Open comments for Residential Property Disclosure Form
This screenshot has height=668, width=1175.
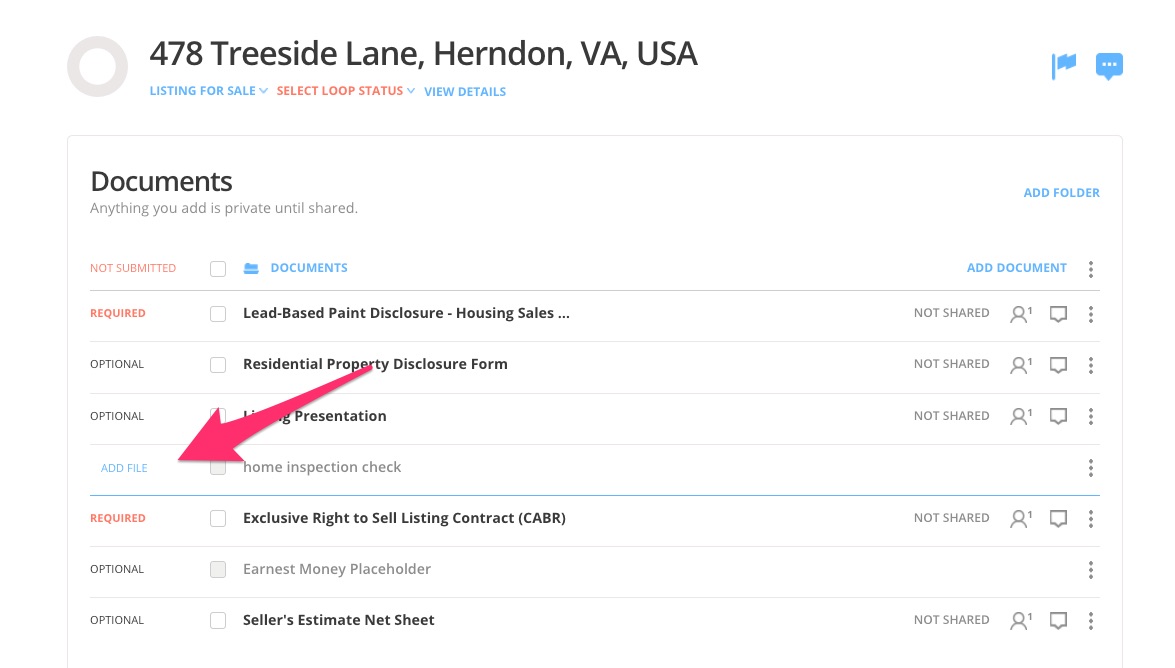pos(1058,365)
